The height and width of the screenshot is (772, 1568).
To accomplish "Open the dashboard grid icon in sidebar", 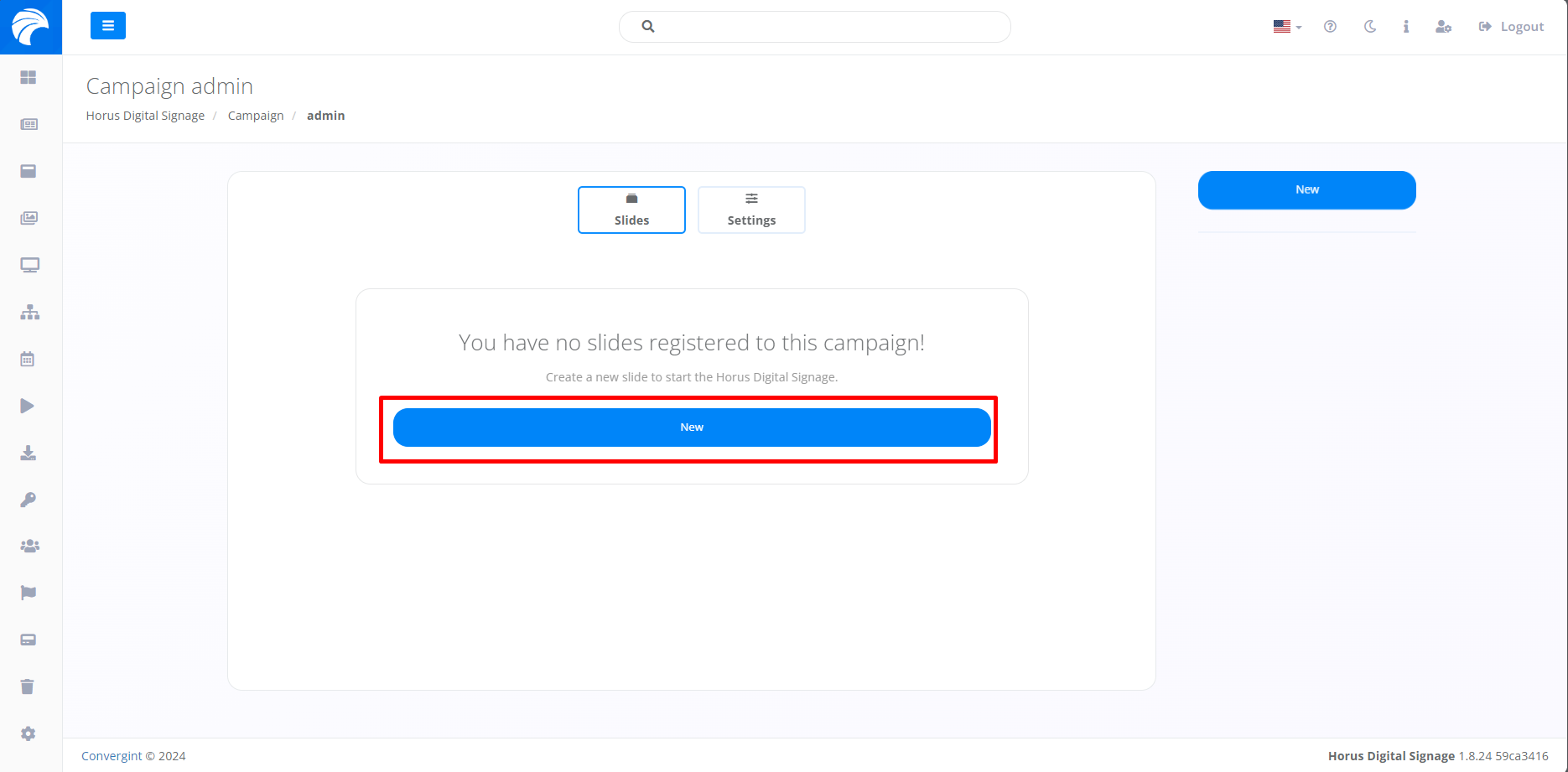I will tap(29, 77).
